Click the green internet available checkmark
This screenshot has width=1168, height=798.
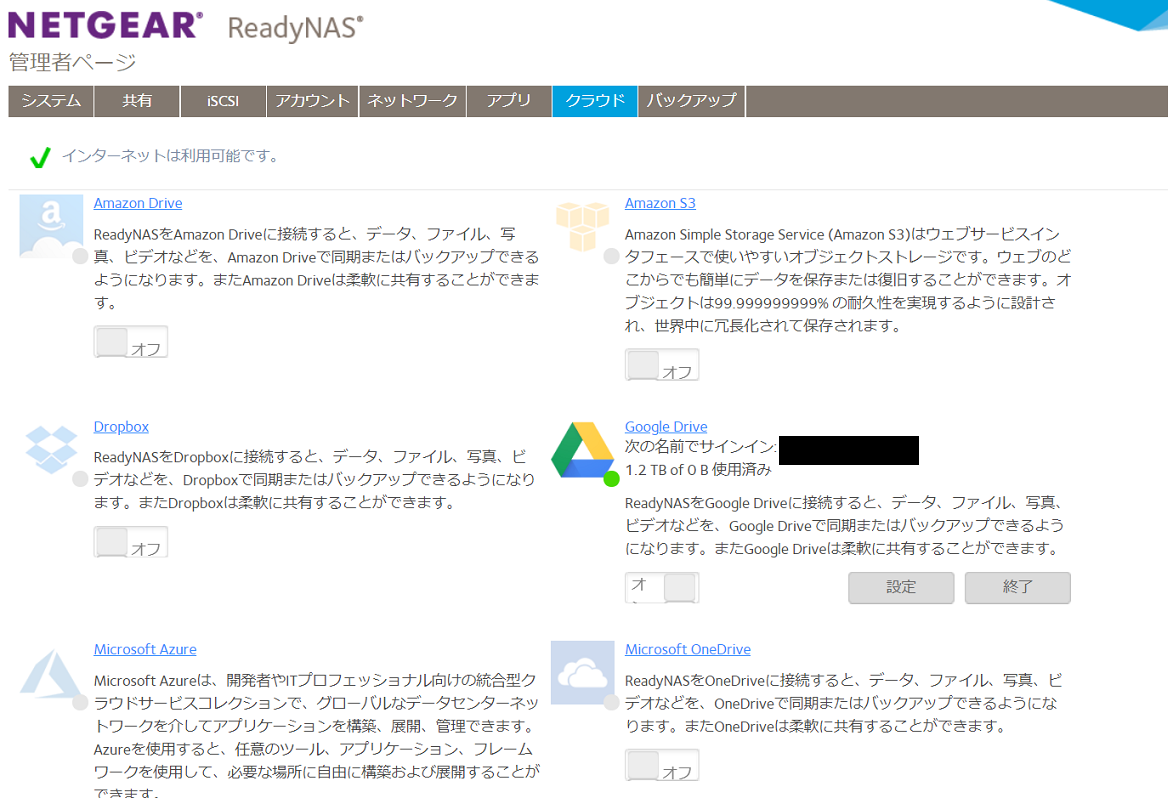[40, 157]
